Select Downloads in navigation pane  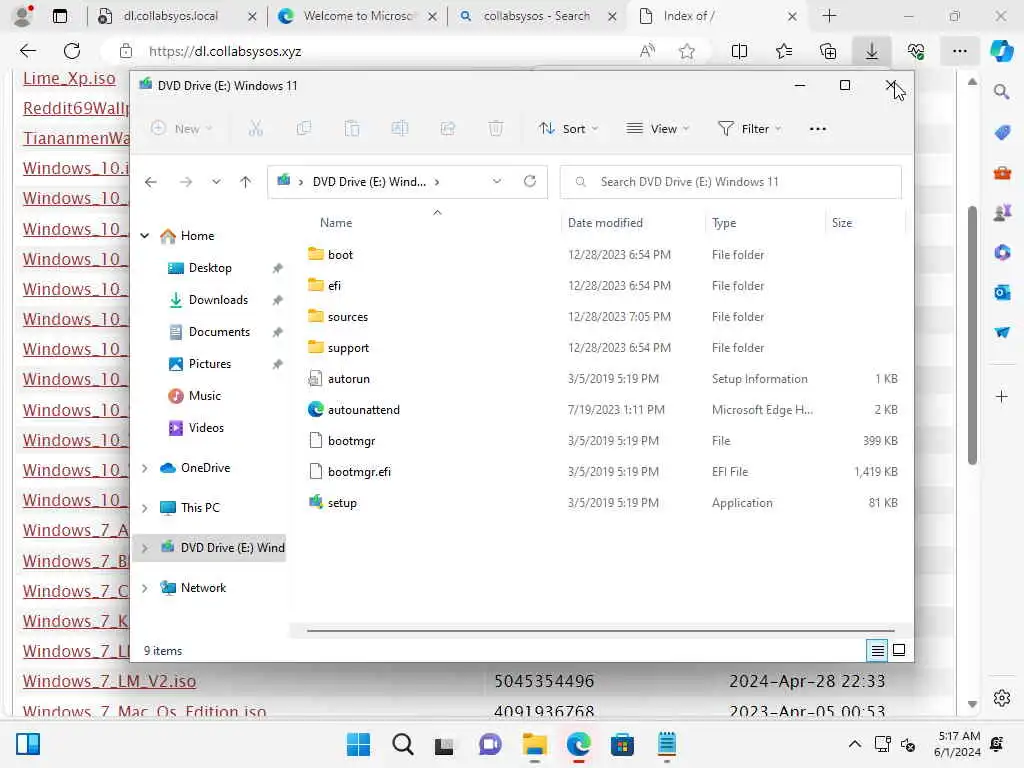coord(217,300)
